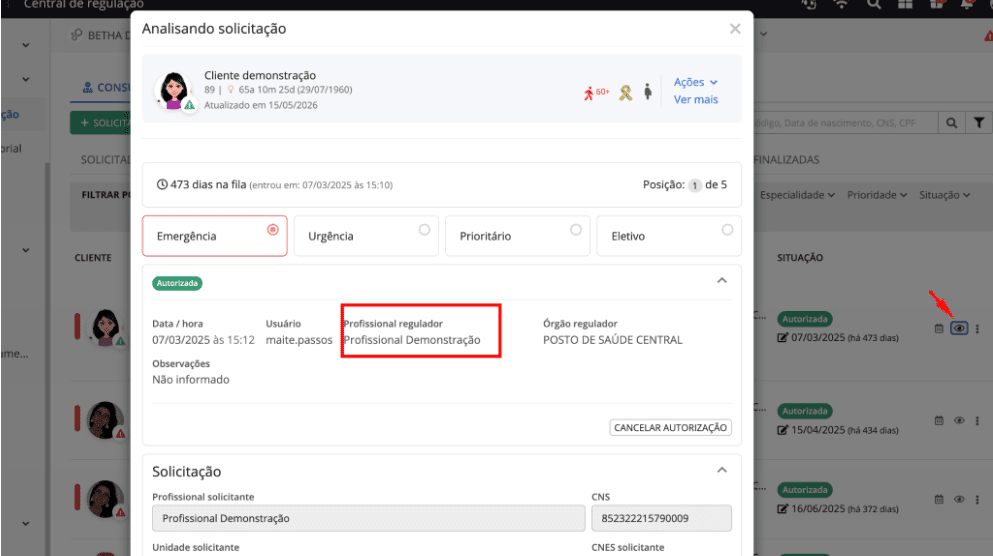Open the Situação filter dropdown
Image resolution: width=993 pixels, height=556 pixels.
[x=944, y=195]
